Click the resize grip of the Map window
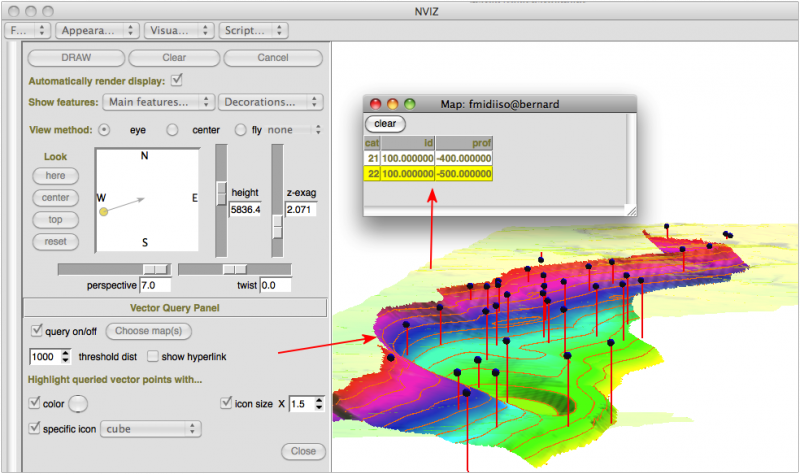 pos(630,211)
